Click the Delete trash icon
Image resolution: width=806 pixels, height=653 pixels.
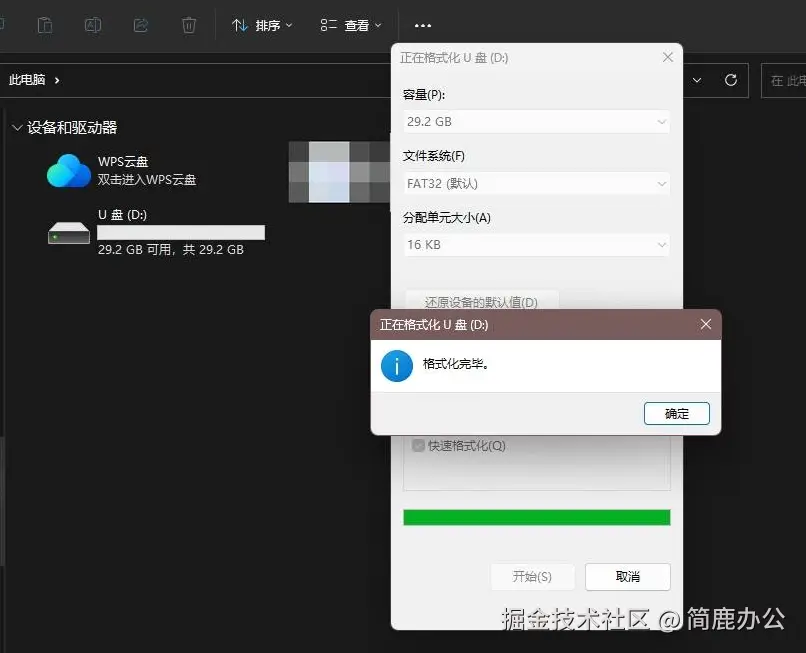188,25
